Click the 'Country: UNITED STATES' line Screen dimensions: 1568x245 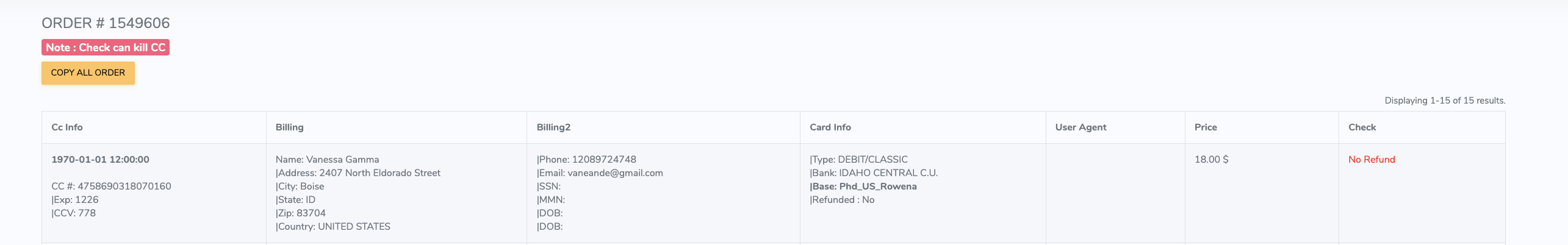[333, 227]
